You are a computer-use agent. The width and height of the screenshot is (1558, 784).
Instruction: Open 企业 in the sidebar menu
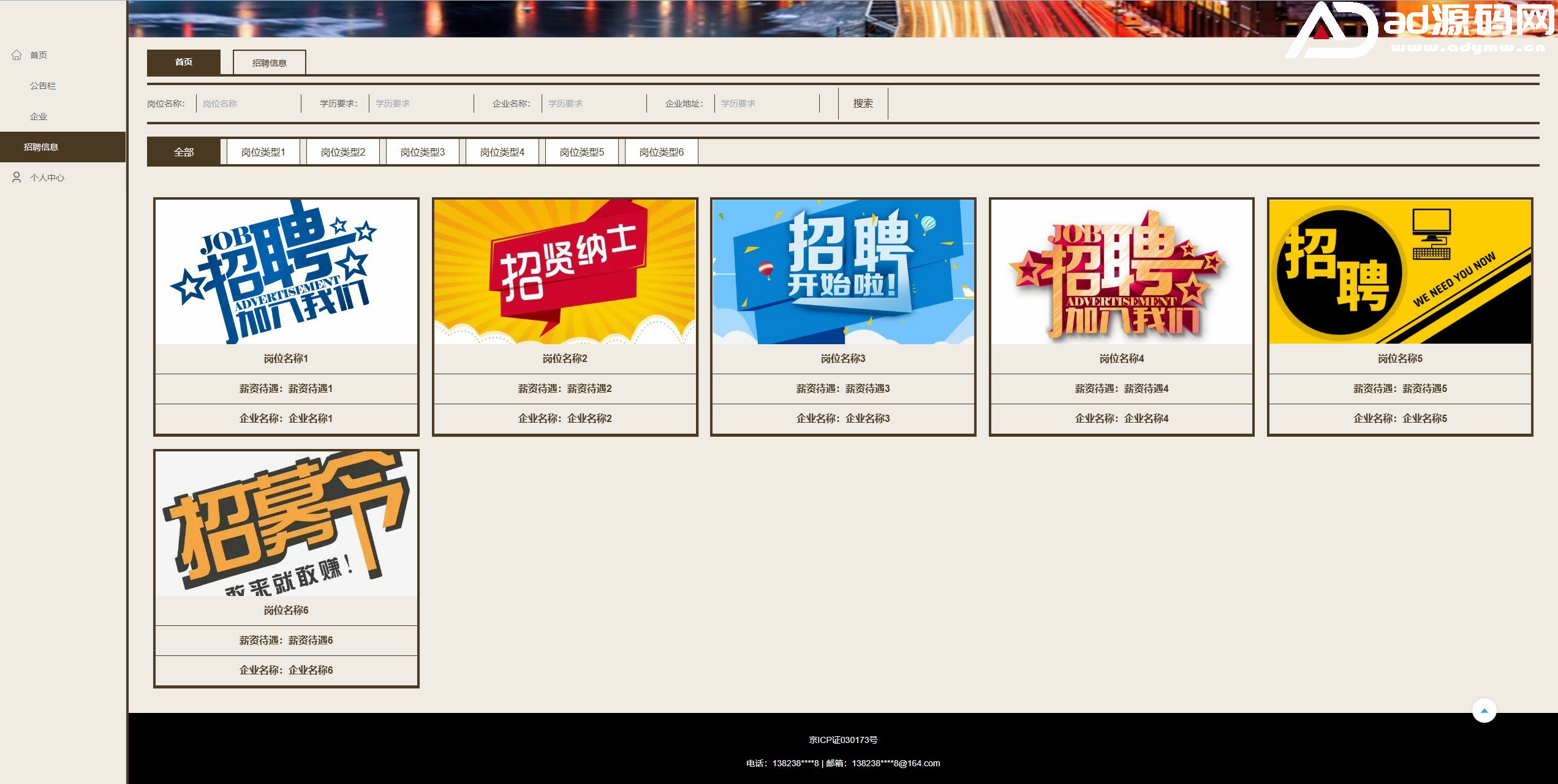click(x=39, y=116)
